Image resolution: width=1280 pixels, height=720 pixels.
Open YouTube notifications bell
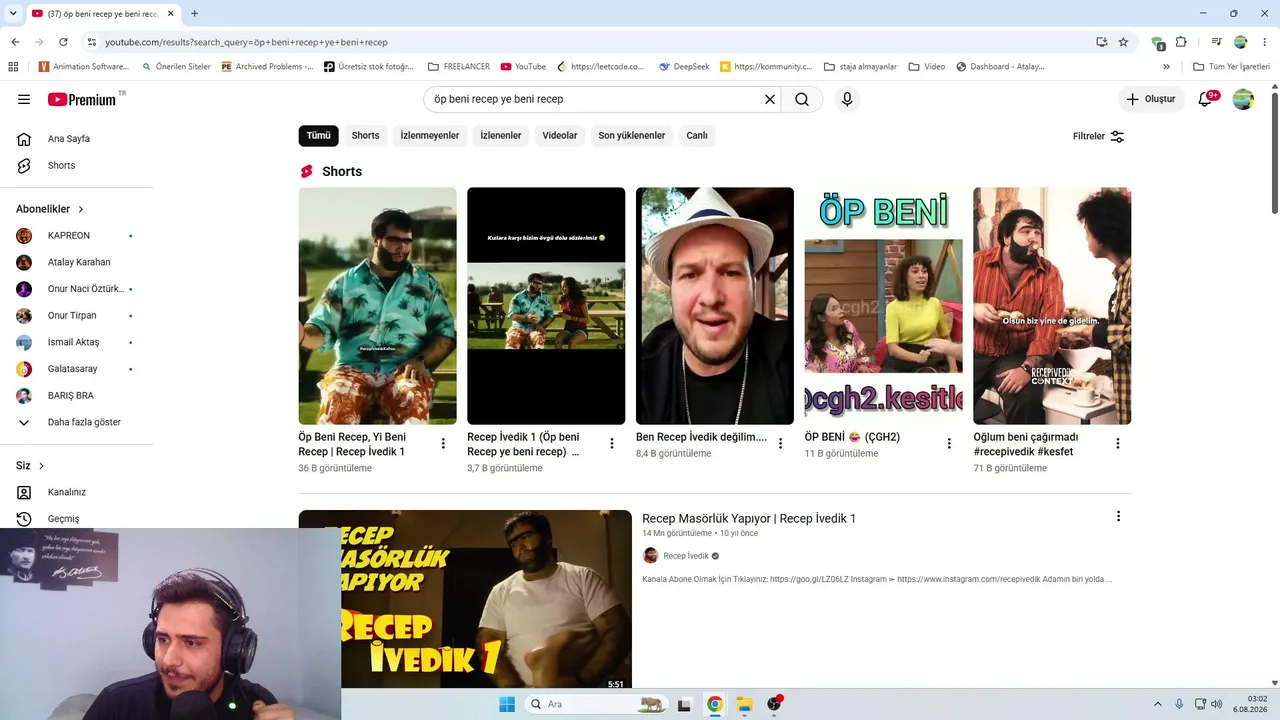1205,99
